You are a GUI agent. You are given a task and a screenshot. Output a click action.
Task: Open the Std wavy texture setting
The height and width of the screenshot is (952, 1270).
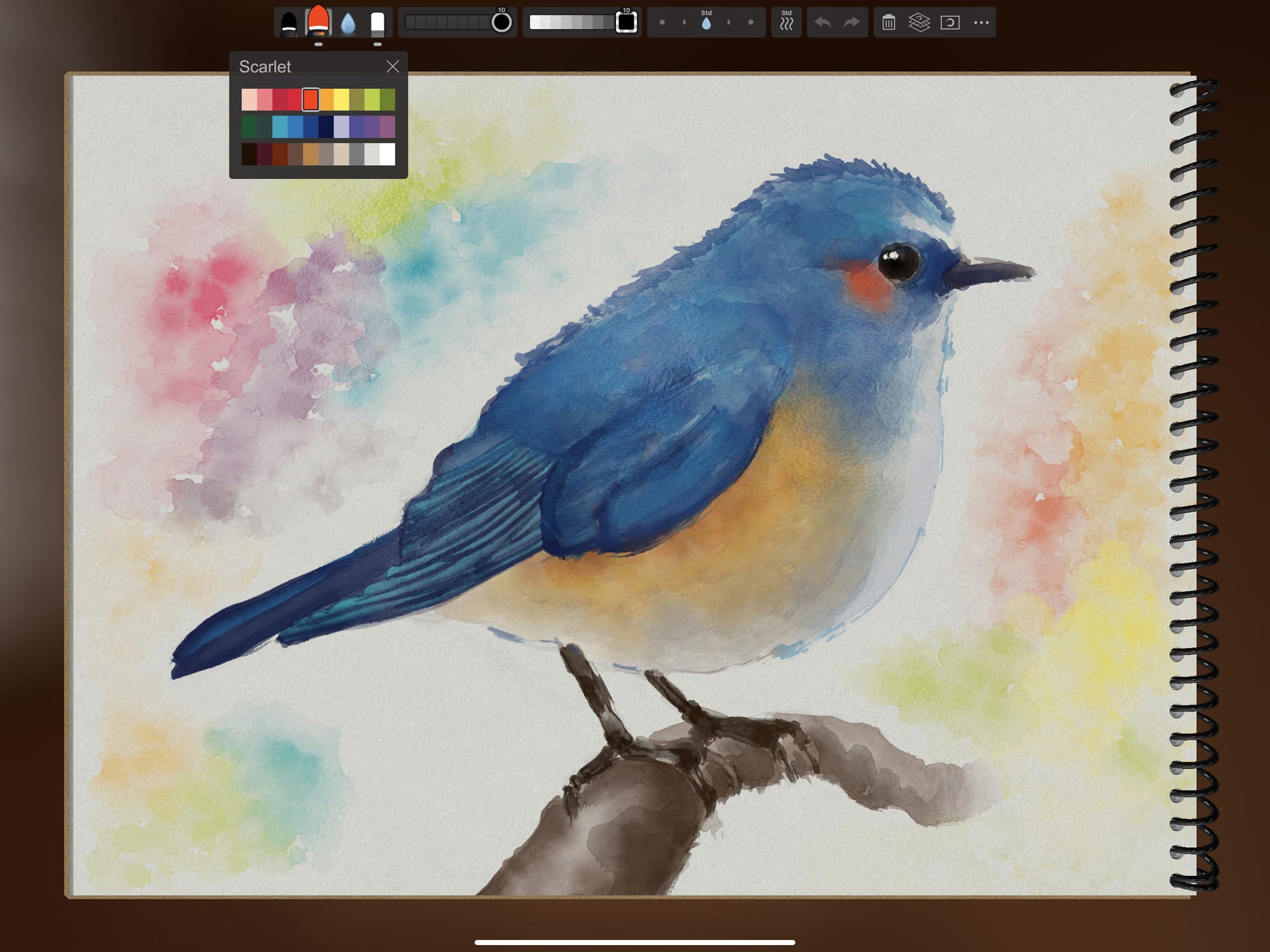(786, 23)
